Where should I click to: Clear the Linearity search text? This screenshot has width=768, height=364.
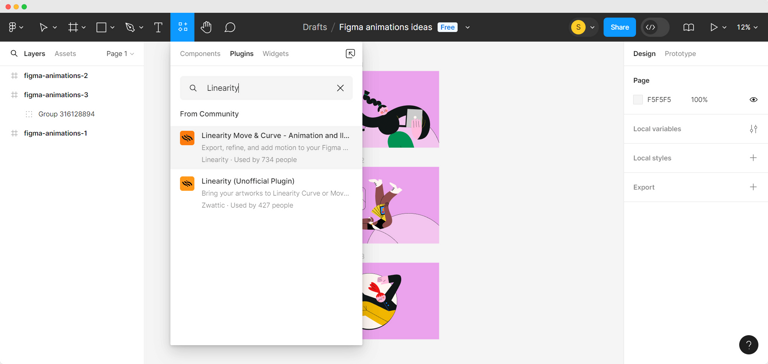pyautogui.click(x=340, y=88)
